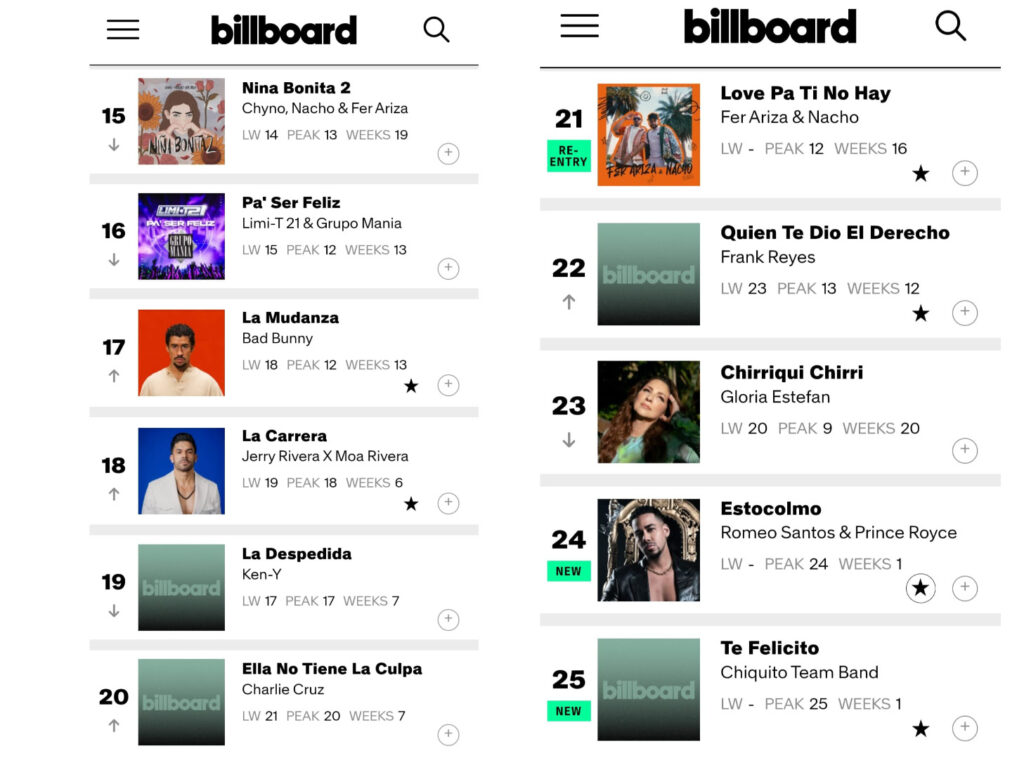Click the star on La Mudanza row
1024x758 pixels.
(411, 386)
